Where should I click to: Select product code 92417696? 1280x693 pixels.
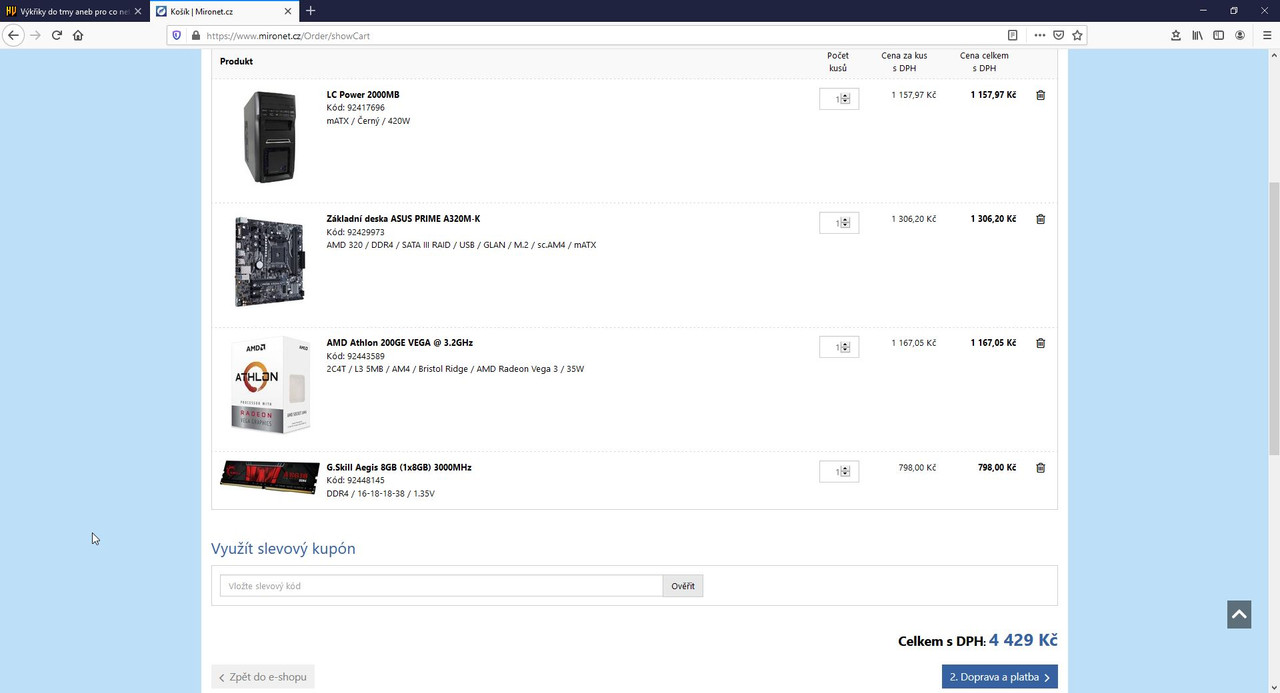pyautogui.click(x=365, y=108)
